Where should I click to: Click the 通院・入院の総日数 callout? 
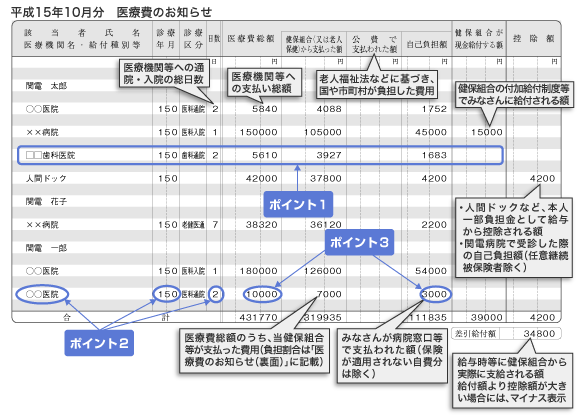(x=164, y=74)
